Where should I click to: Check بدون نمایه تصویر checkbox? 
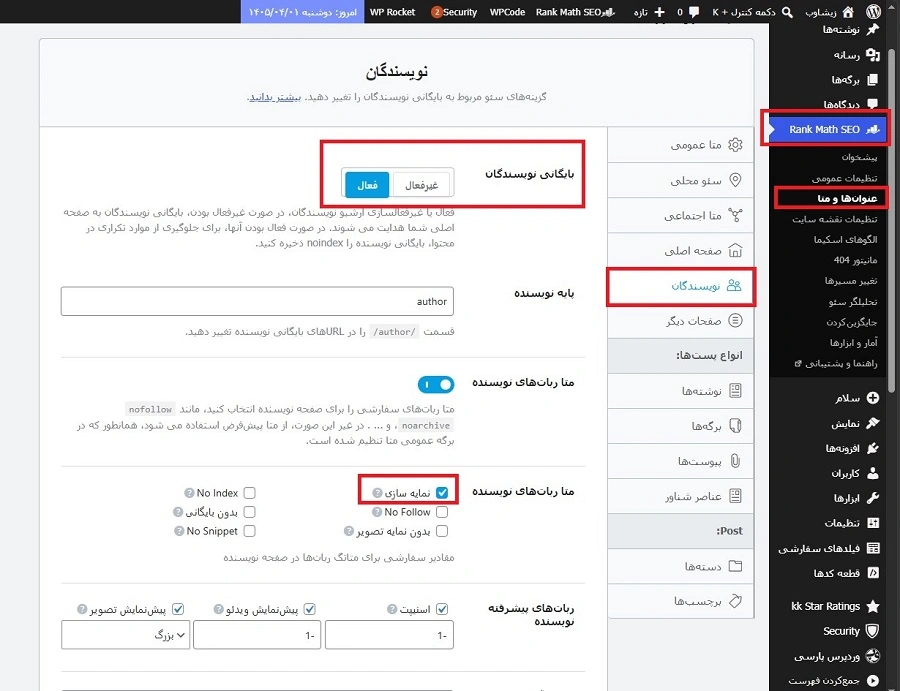pyautogui.click(x=442, y=531)
